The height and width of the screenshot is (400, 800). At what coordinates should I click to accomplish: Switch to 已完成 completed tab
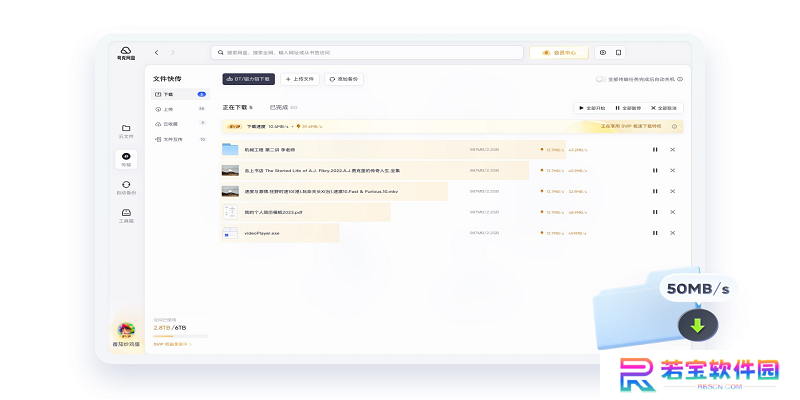283,108
